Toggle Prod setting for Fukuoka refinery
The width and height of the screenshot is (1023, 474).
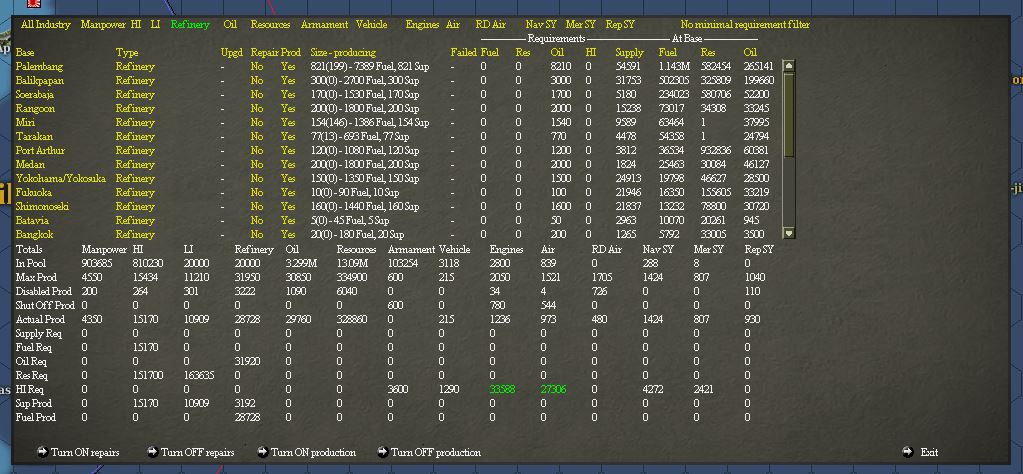pos(288,192)
